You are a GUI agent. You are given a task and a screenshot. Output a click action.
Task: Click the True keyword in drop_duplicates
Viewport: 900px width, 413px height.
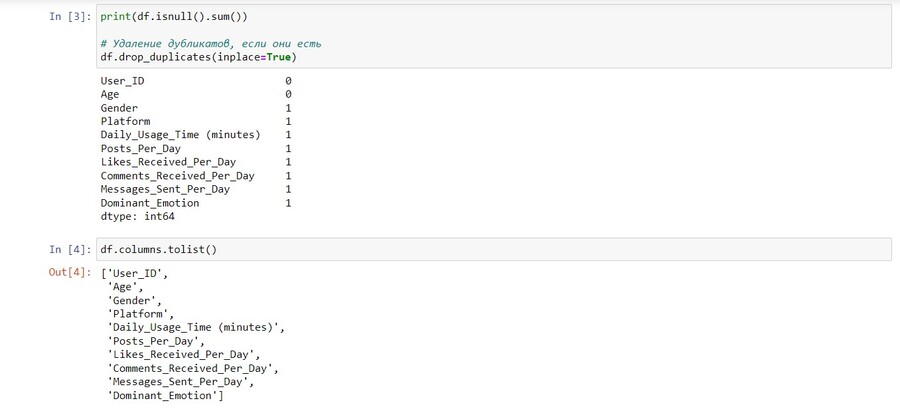(x=278, y=57)
